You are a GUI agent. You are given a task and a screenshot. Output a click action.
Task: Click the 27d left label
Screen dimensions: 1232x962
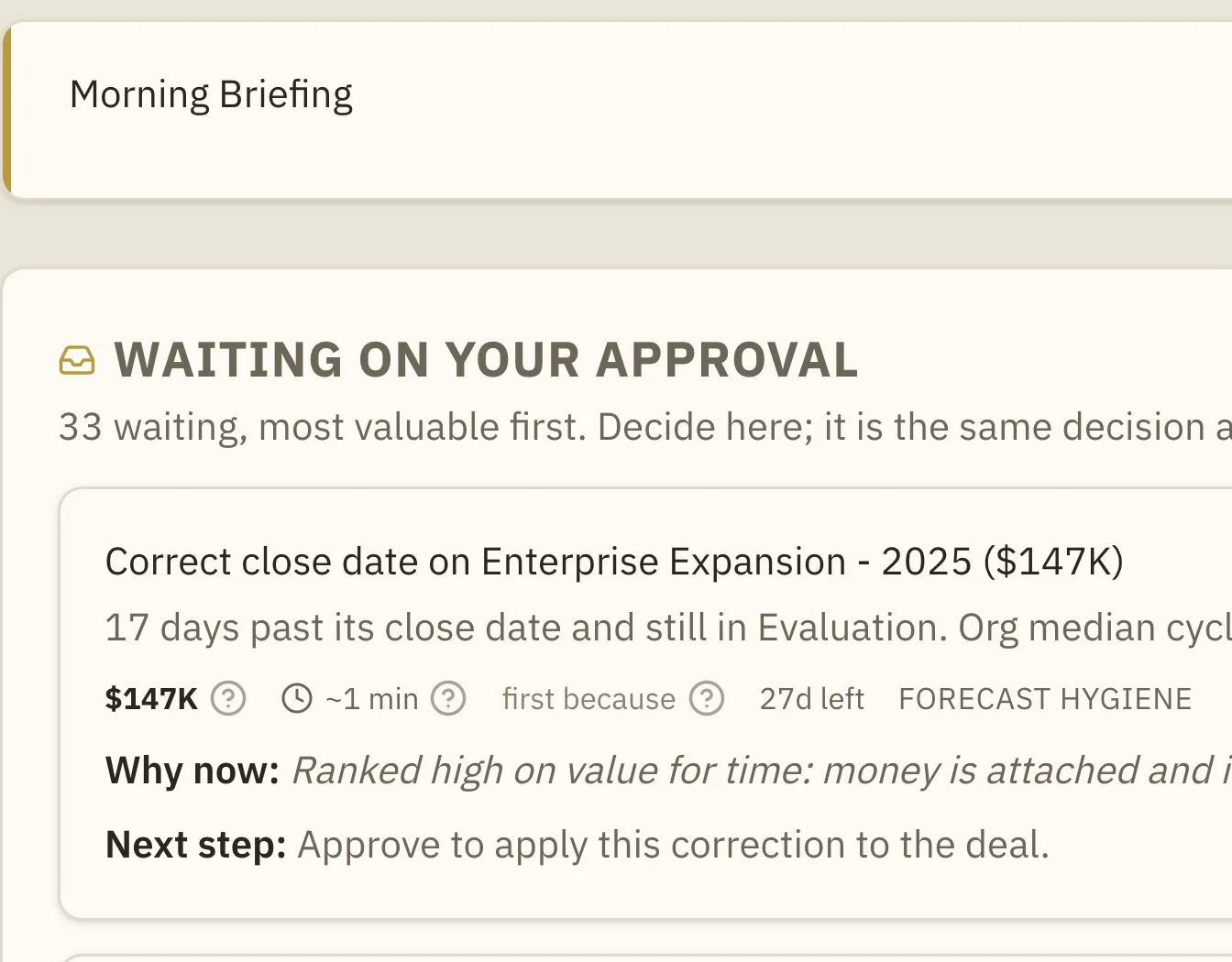click(x=811, y=699)
